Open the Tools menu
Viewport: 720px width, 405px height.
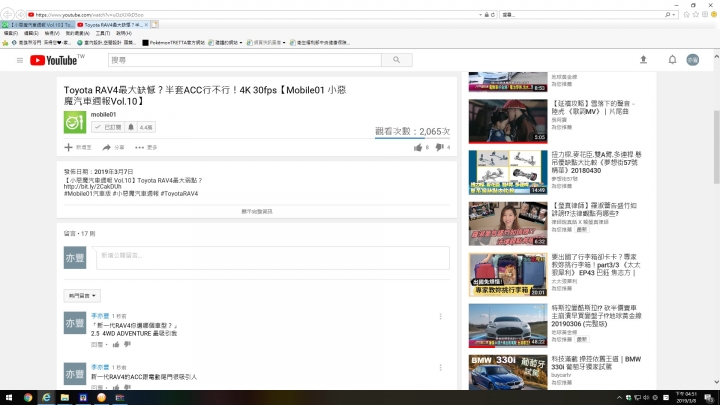click(x=103, y=34)
